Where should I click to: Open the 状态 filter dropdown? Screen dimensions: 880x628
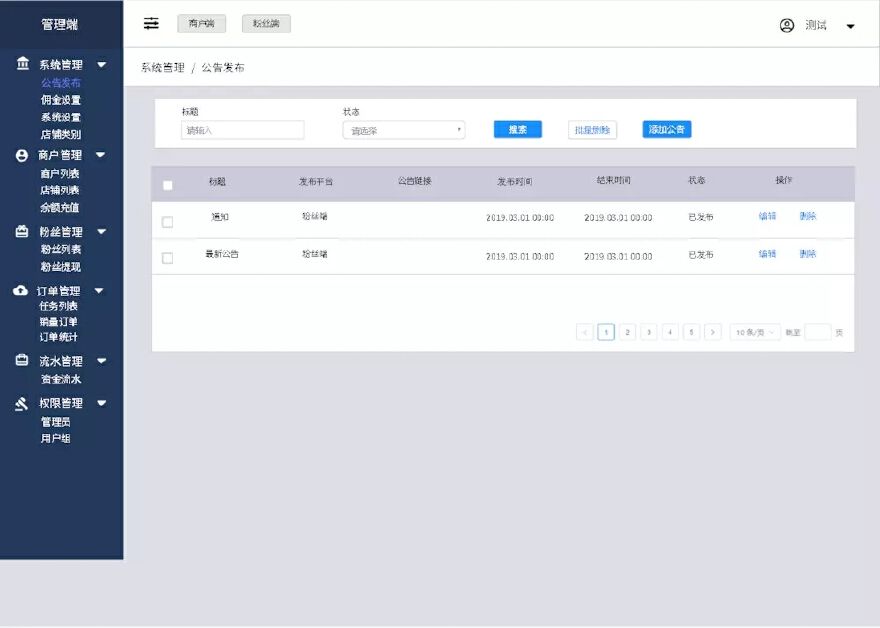tap(404, 129)
